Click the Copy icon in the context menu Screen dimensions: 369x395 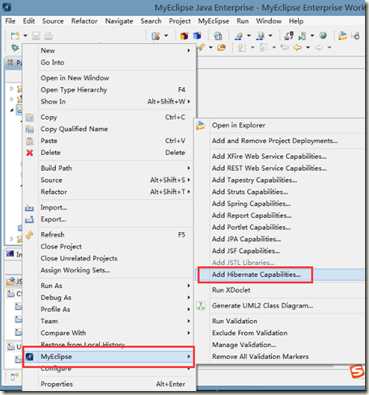point(30,117)
